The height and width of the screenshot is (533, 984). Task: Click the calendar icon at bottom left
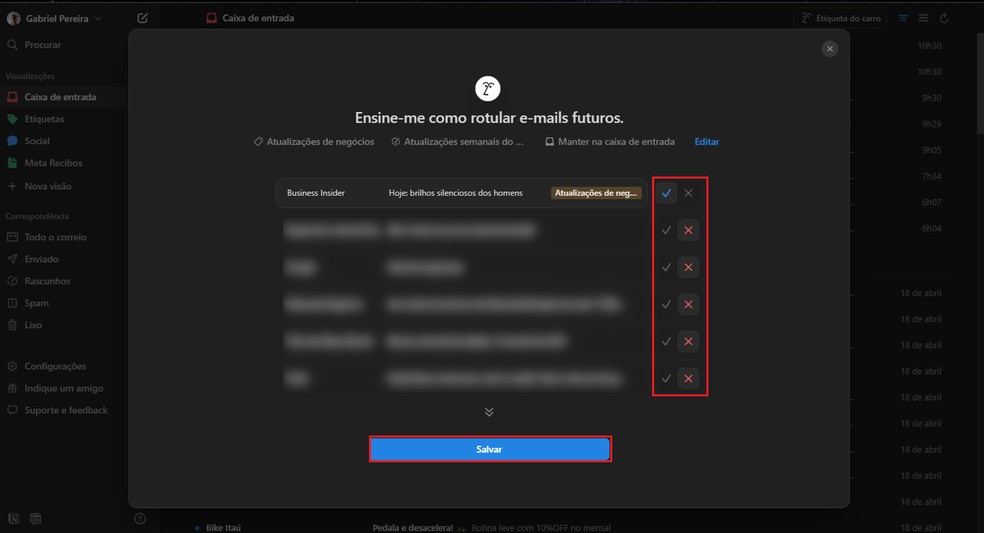click(36, 519)
